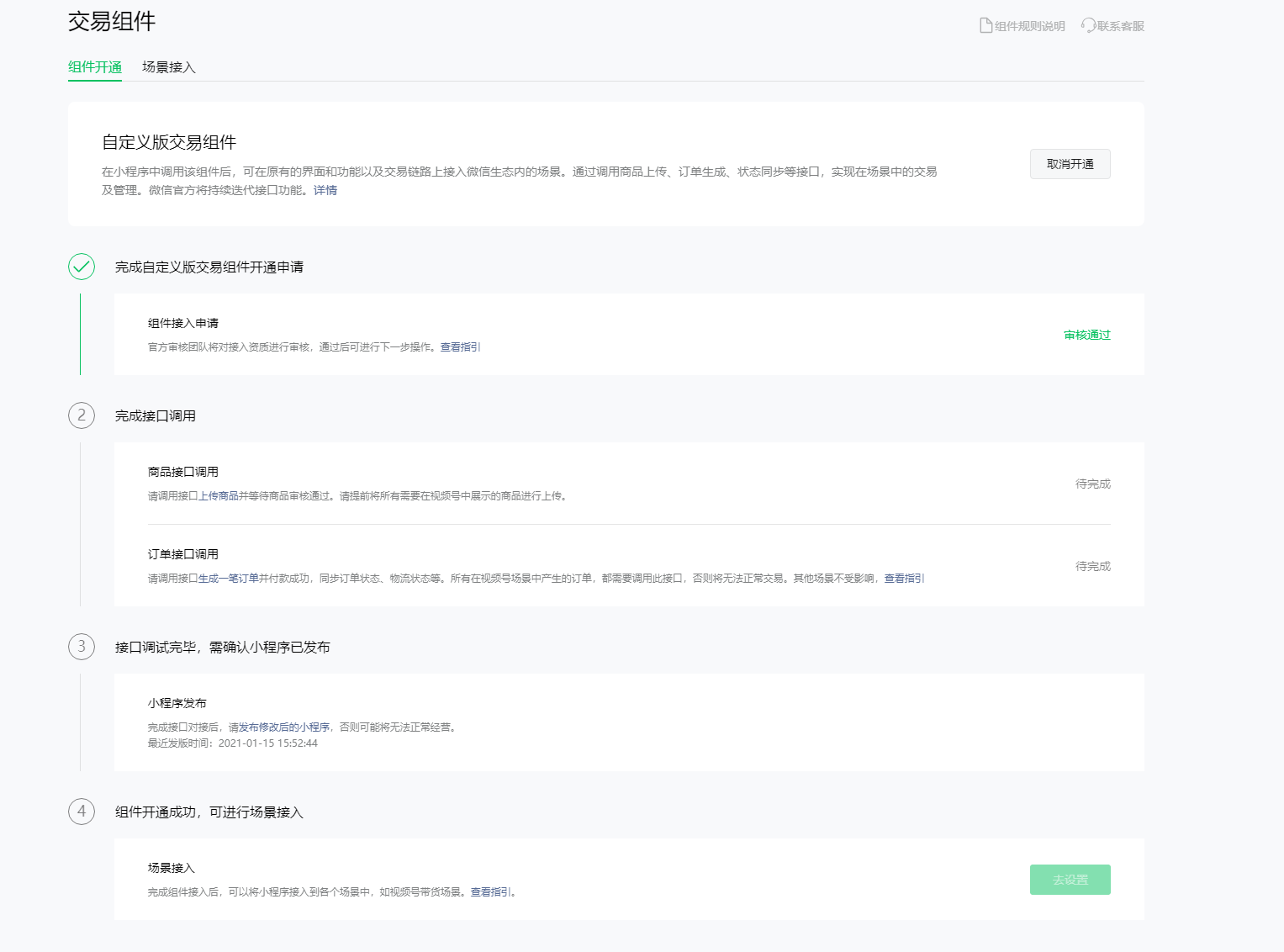Click the 去设置 button
The image size is (1284, 952).
tap(1070, 880)
